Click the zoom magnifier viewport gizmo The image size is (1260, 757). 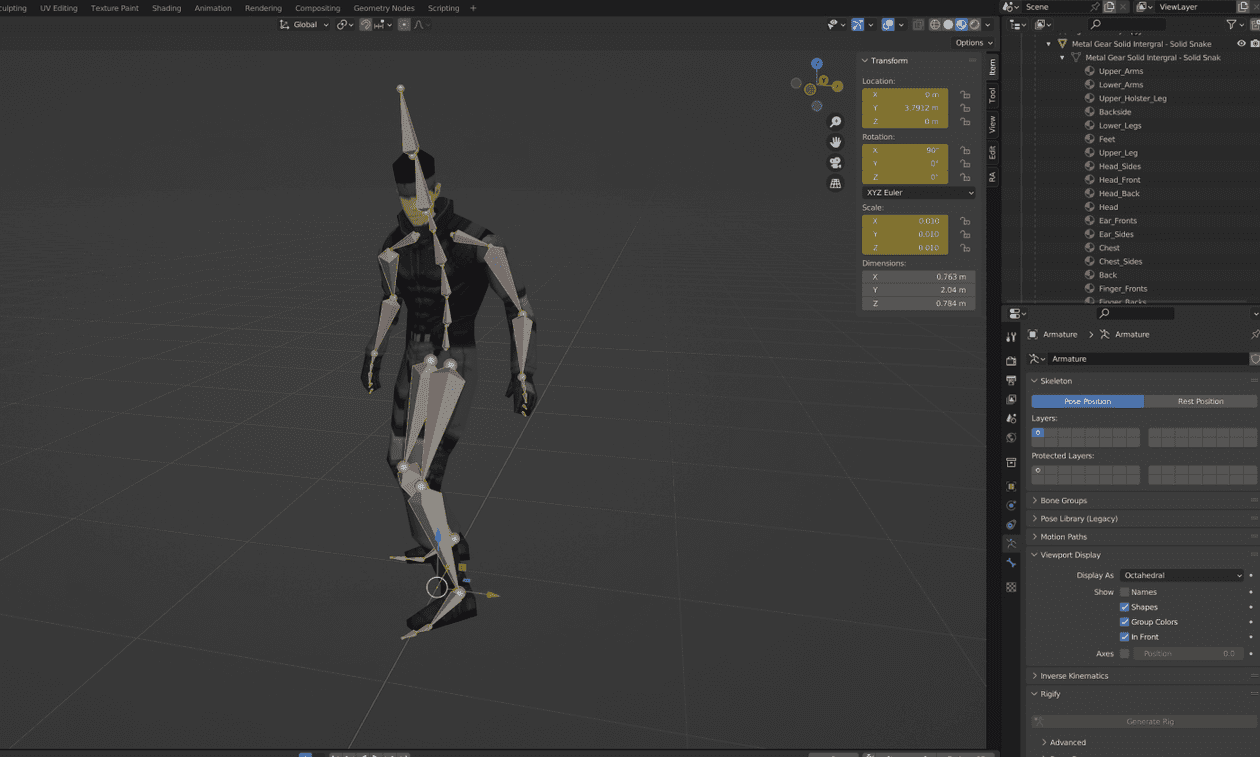click(836, 122)
